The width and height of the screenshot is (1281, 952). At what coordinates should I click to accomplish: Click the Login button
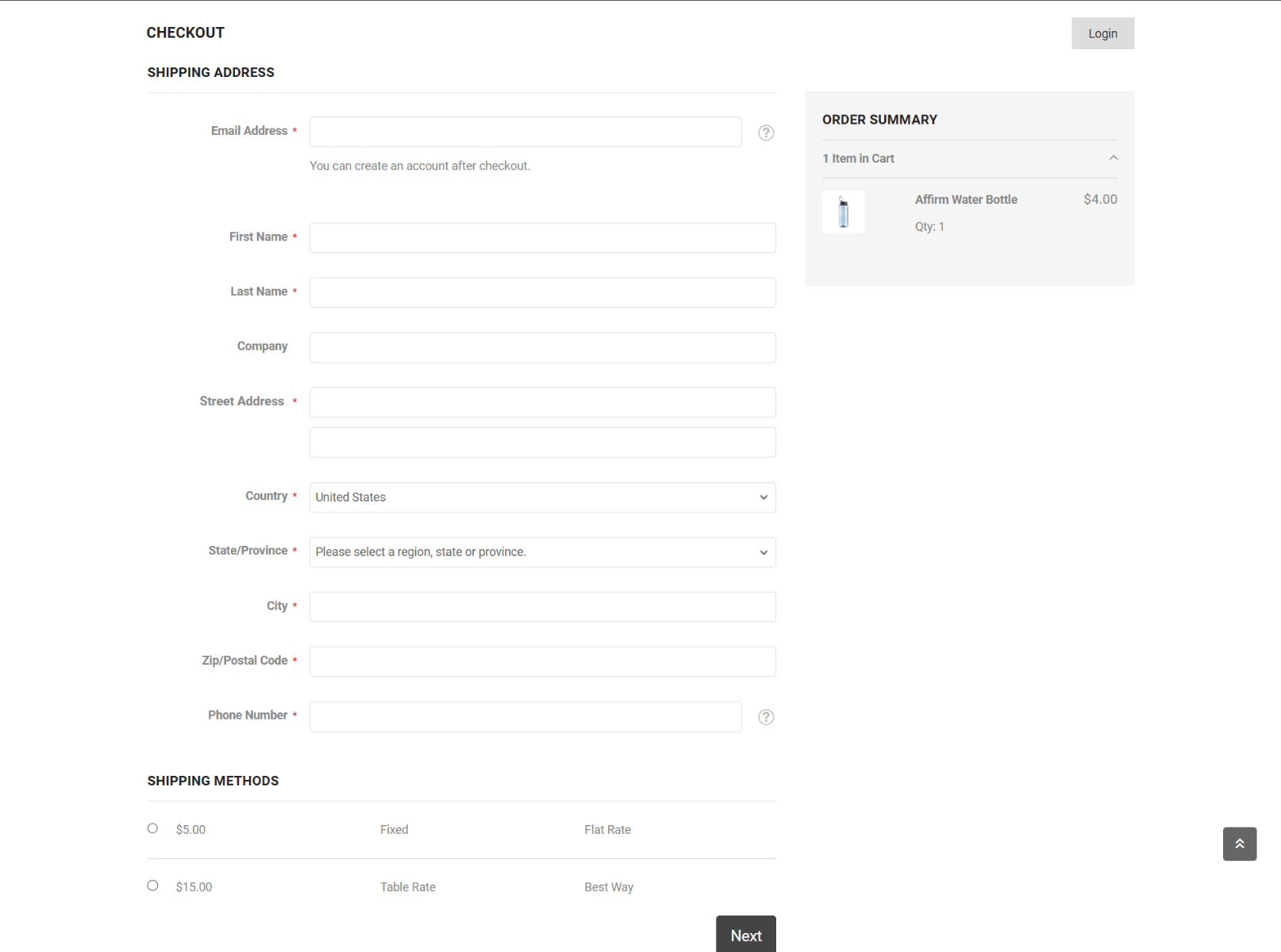pyautogui.click(x=1102, y=33)
